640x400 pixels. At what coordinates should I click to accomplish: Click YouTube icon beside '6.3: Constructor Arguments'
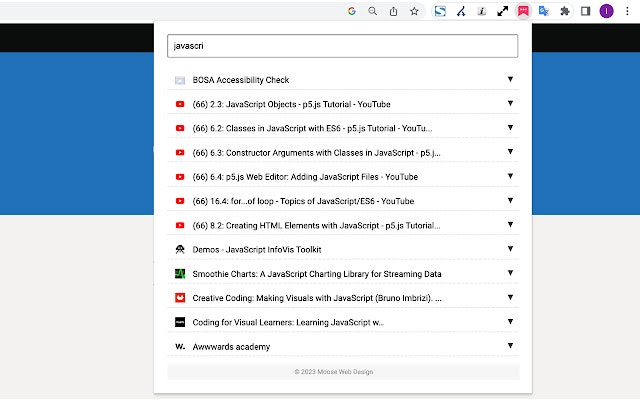[180, 153]
